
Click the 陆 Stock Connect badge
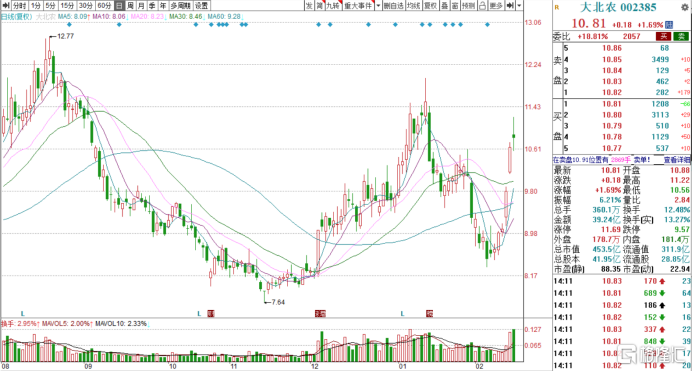tap(669, 25)
